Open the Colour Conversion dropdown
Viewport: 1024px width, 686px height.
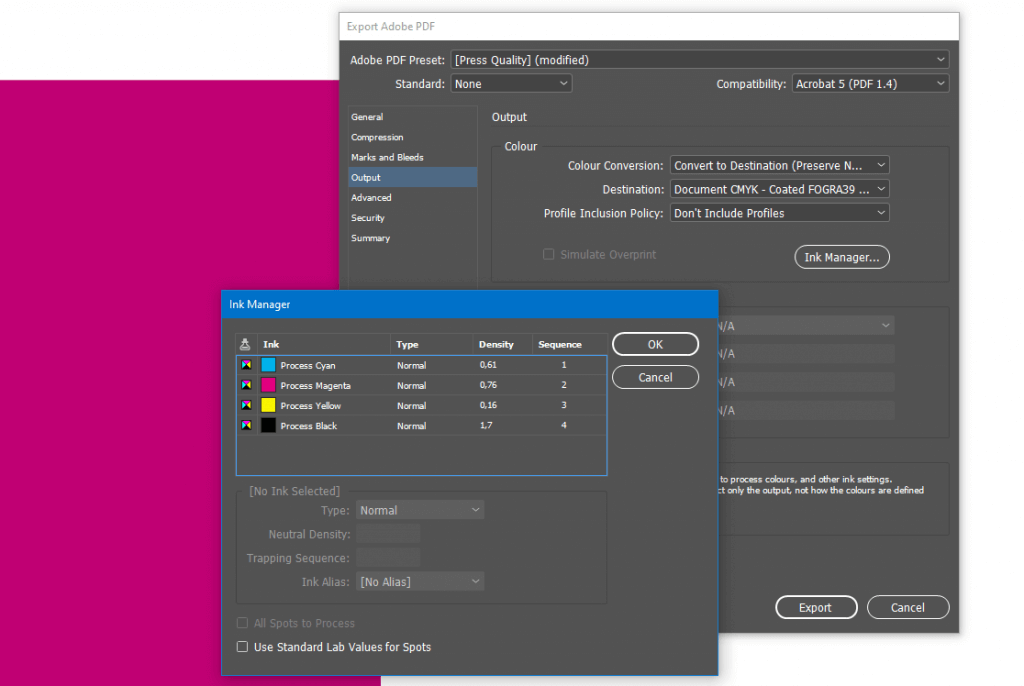pos(779,165)
